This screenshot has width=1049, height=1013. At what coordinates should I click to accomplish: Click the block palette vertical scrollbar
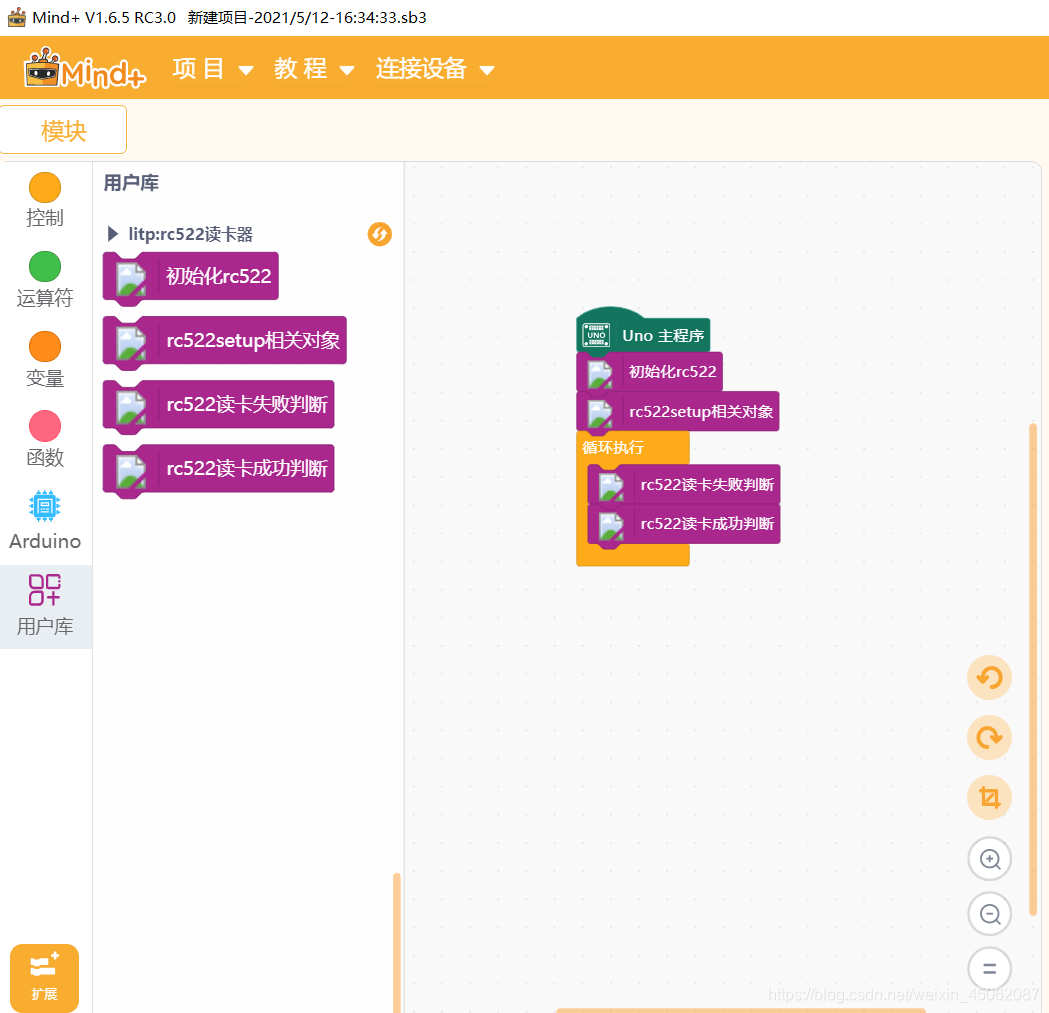click(x=397, y=942)
